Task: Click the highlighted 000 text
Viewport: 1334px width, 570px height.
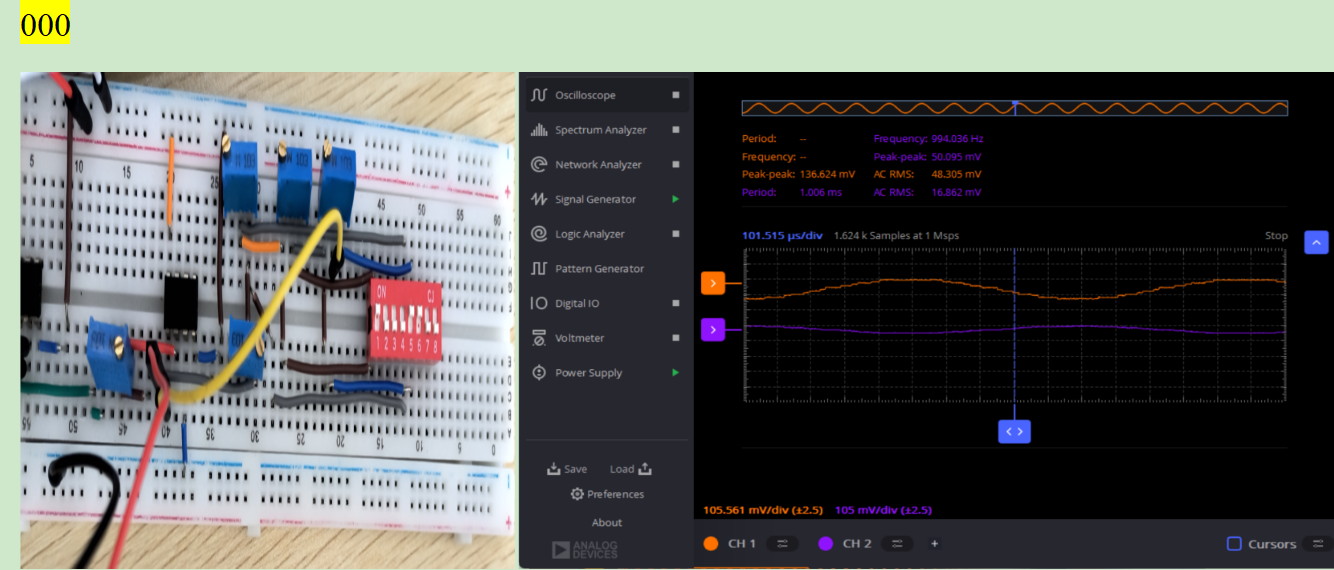Action: coord(45,25)
